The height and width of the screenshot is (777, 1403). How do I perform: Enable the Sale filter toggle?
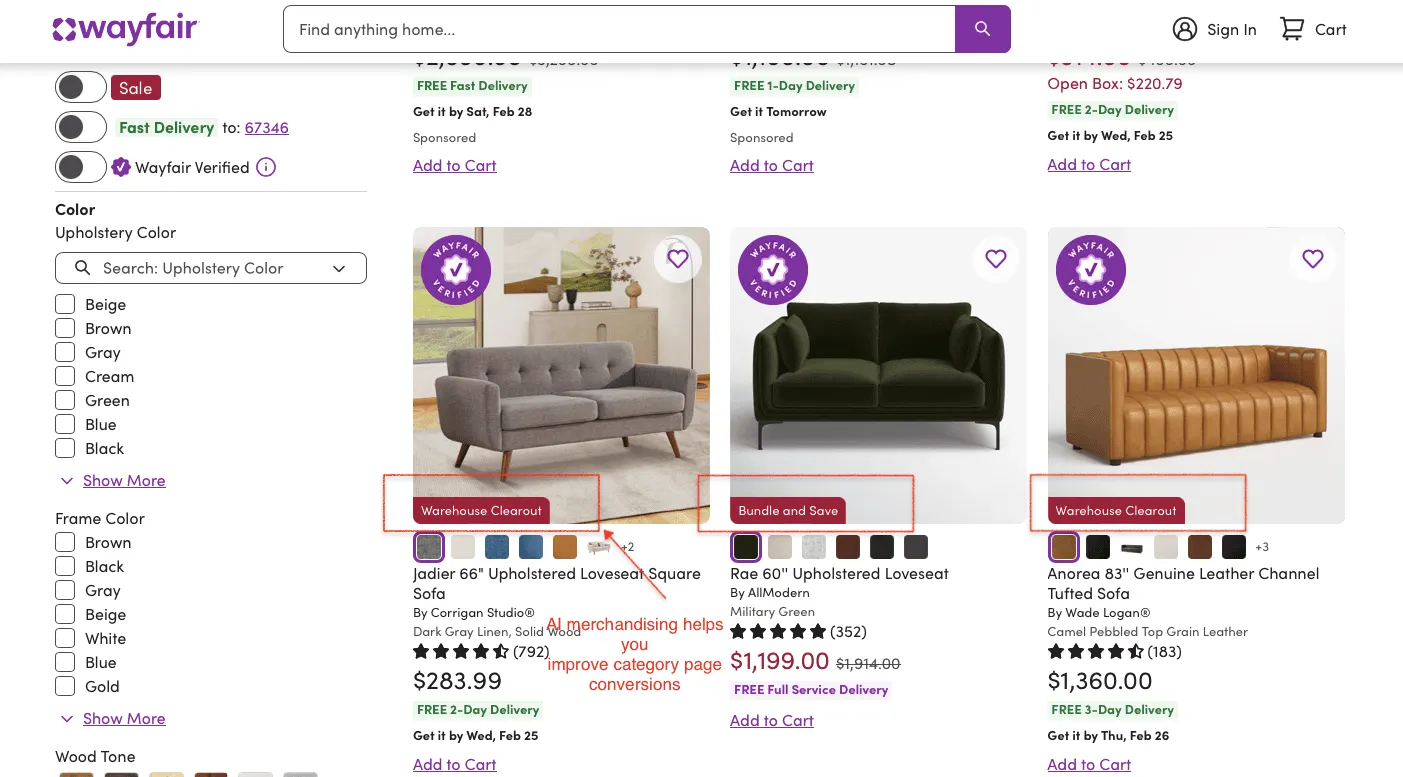pyautogui.click(x=80, y=87)
